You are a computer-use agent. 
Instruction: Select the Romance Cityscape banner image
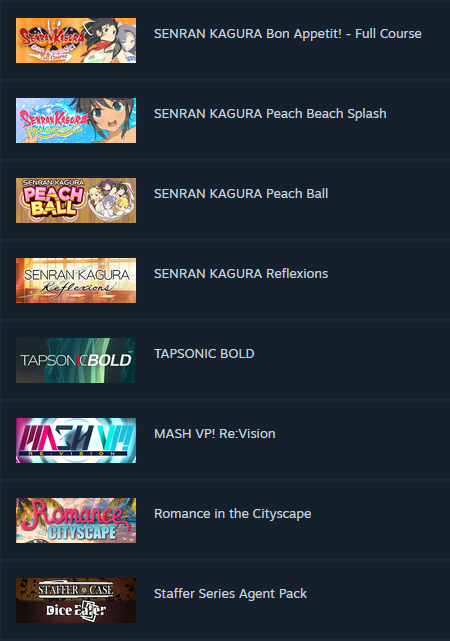76,520
